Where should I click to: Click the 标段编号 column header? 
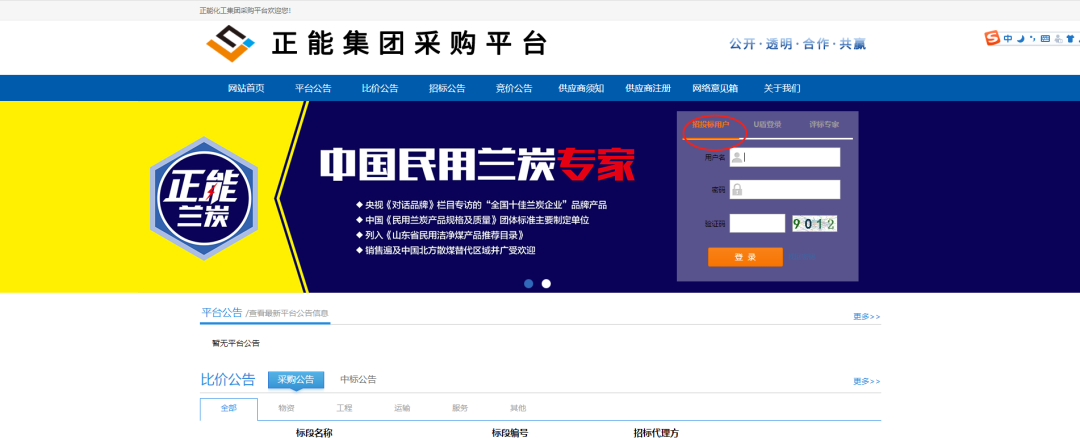point(510,433)
